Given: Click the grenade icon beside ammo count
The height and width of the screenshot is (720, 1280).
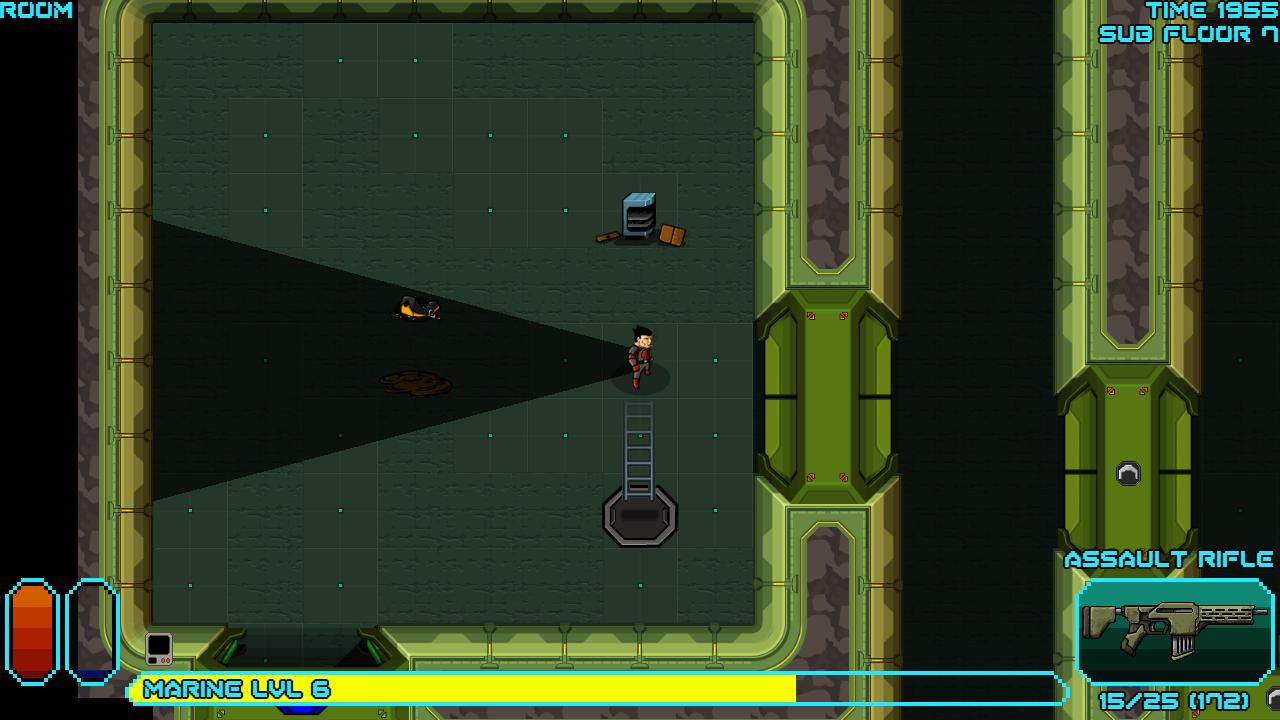Looking at the screenshot, I should tap(1273, 699).
